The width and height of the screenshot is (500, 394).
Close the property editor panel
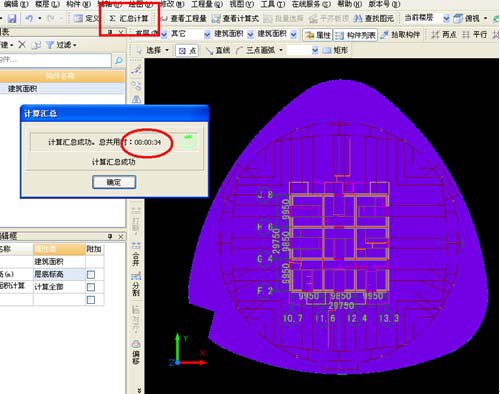[121, 236]
